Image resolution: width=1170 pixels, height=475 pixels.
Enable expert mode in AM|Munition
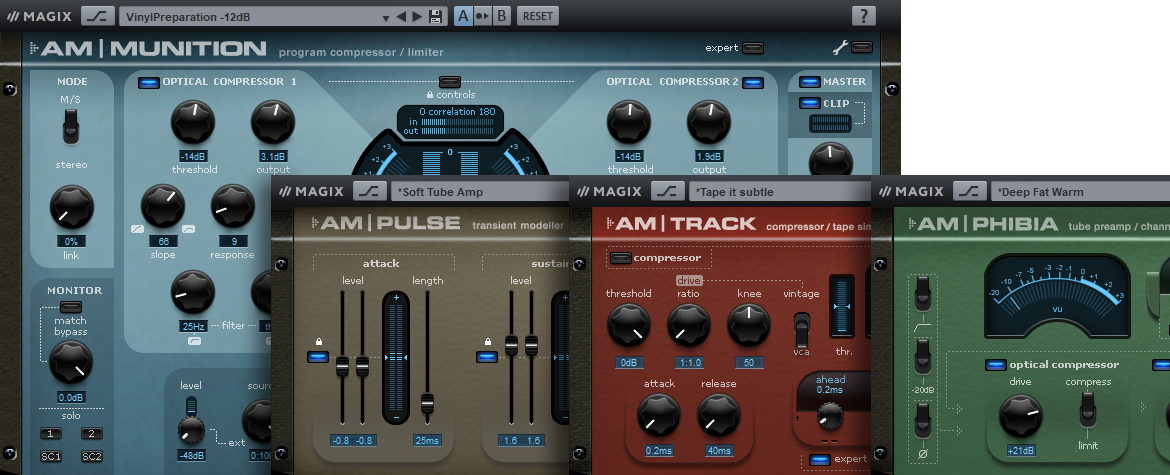tap(753, 48)
